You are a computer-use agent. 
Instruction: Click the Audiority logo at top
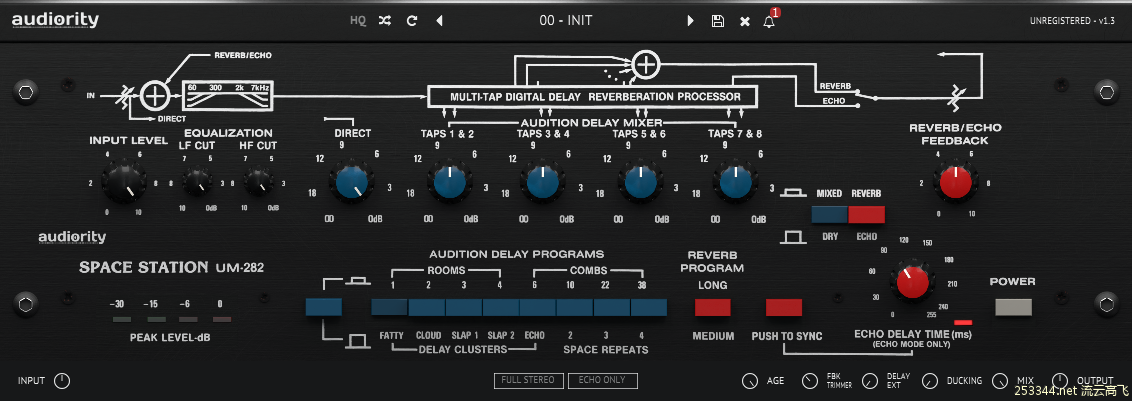(x=56, y=20)
